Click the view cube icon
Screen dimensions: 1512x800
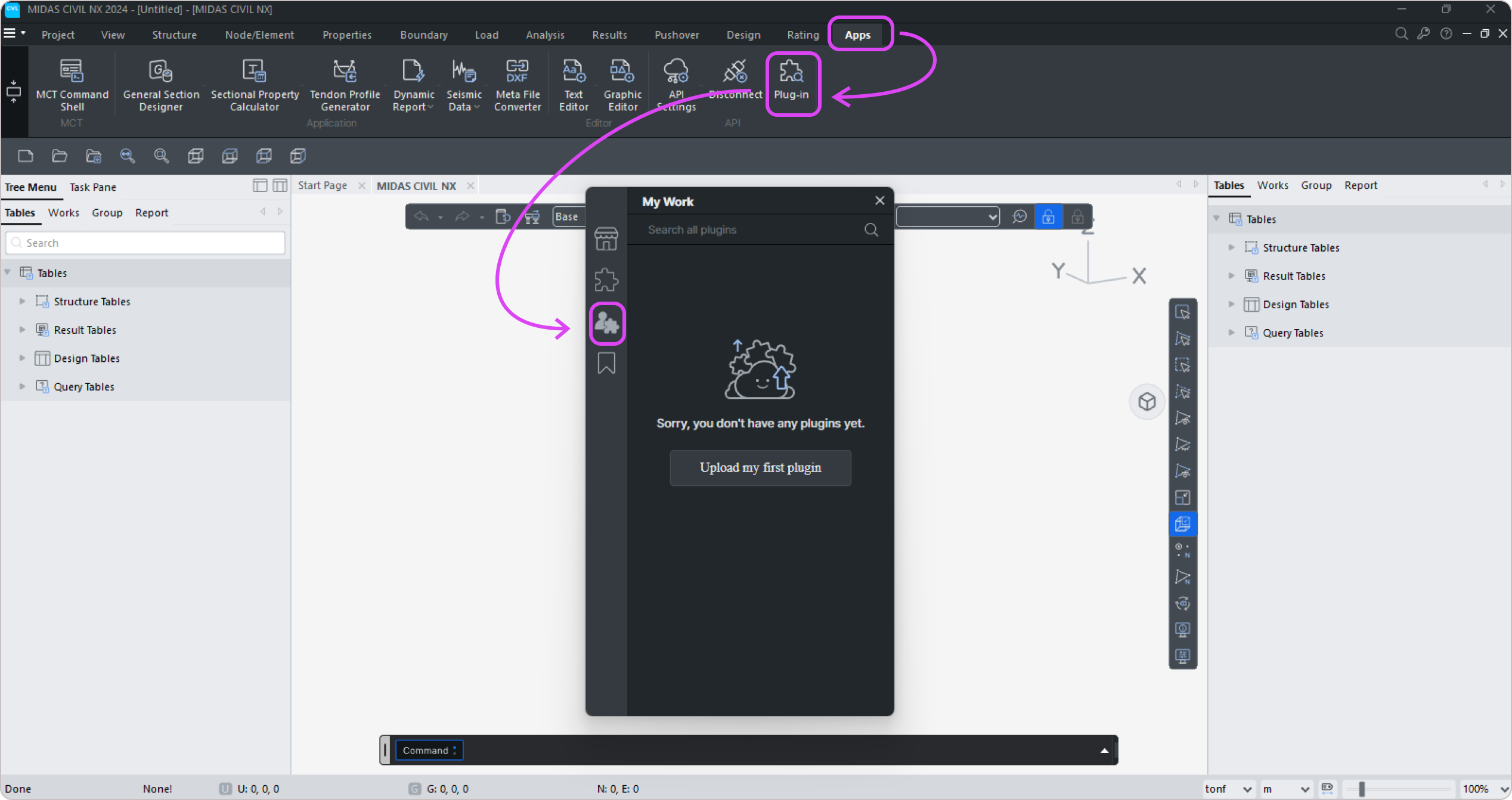pos(1147,402)
